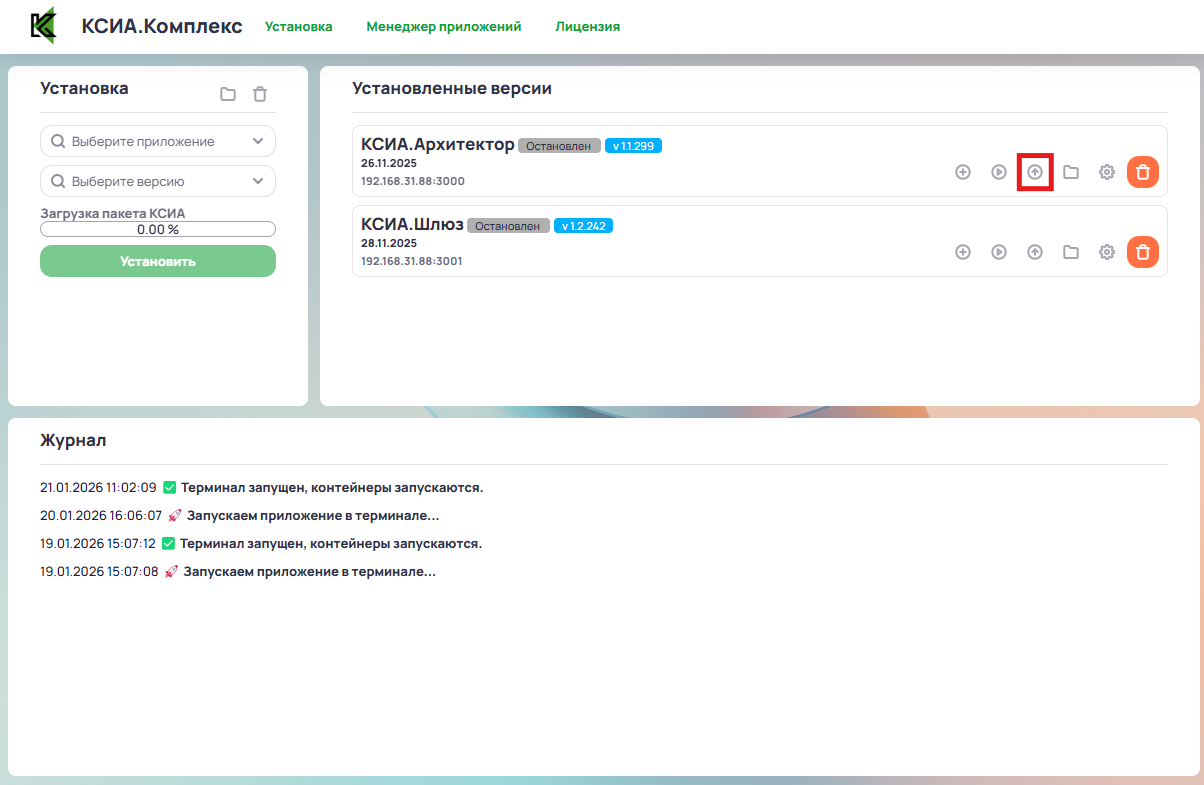Open the folder icon for КСИА.Архитектор
This screenshot has height=785, width=1204.
click(1071, 171)
